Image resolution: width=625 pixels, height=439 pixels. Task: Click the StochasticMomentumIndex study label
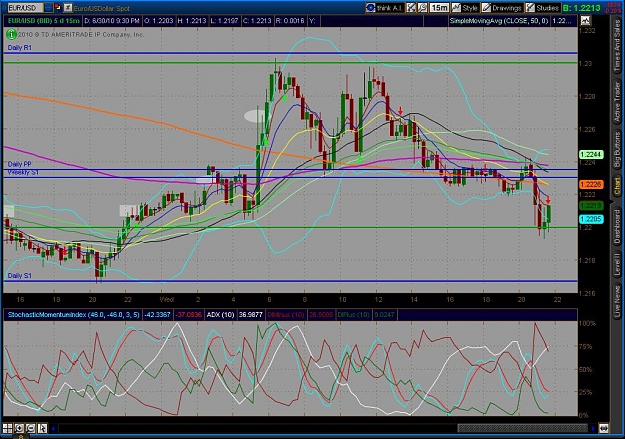point(73,315)
